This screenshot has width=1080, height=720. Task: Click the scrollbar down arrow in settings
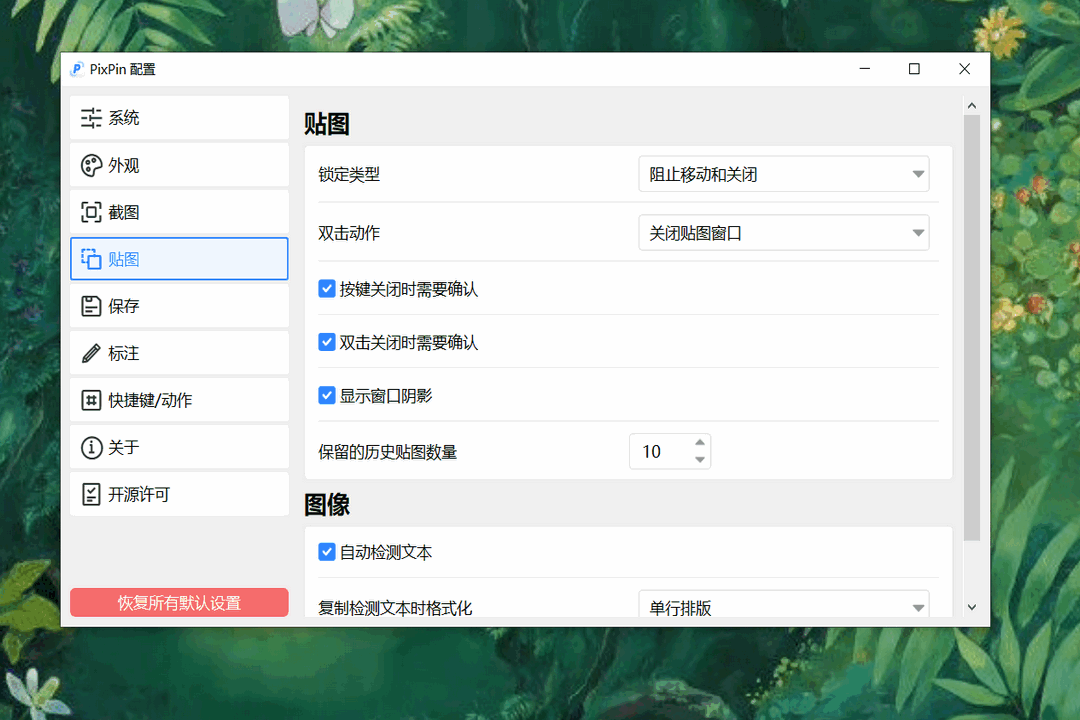pyautogui.click(x=971, y=607)
